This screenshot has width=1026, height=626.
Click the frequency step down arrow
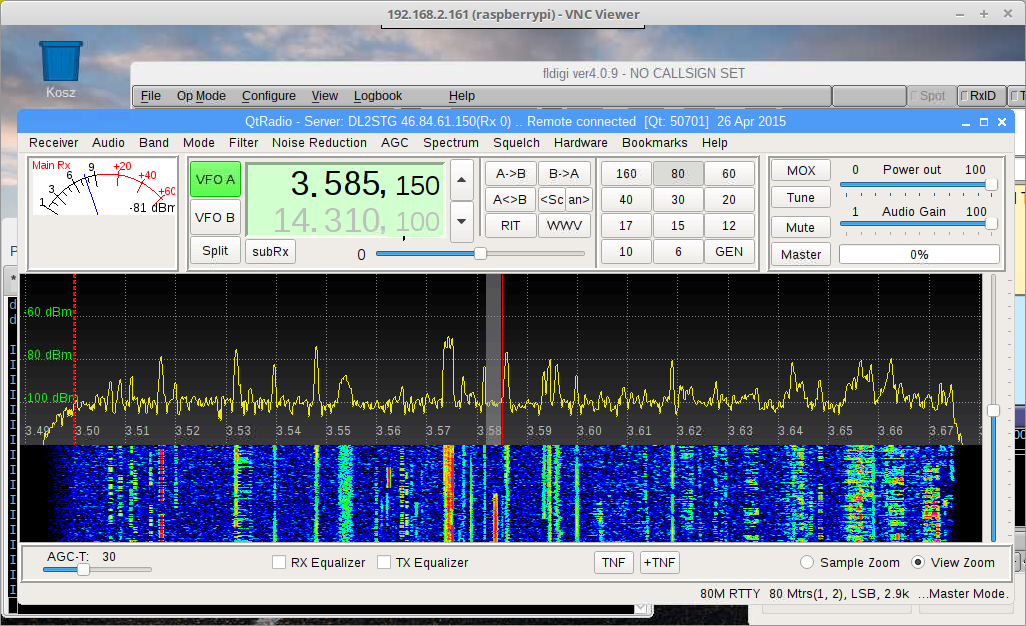point(461,221)
